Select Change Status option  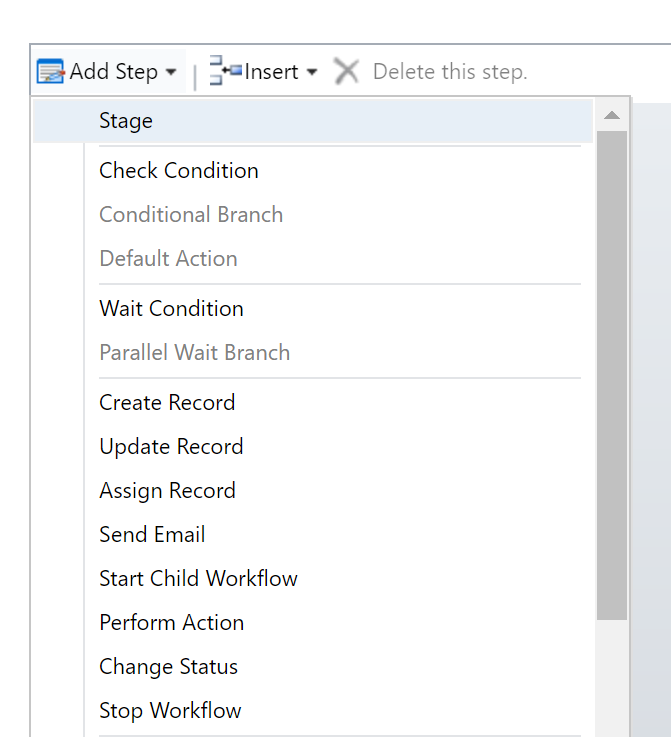point(168,667)
